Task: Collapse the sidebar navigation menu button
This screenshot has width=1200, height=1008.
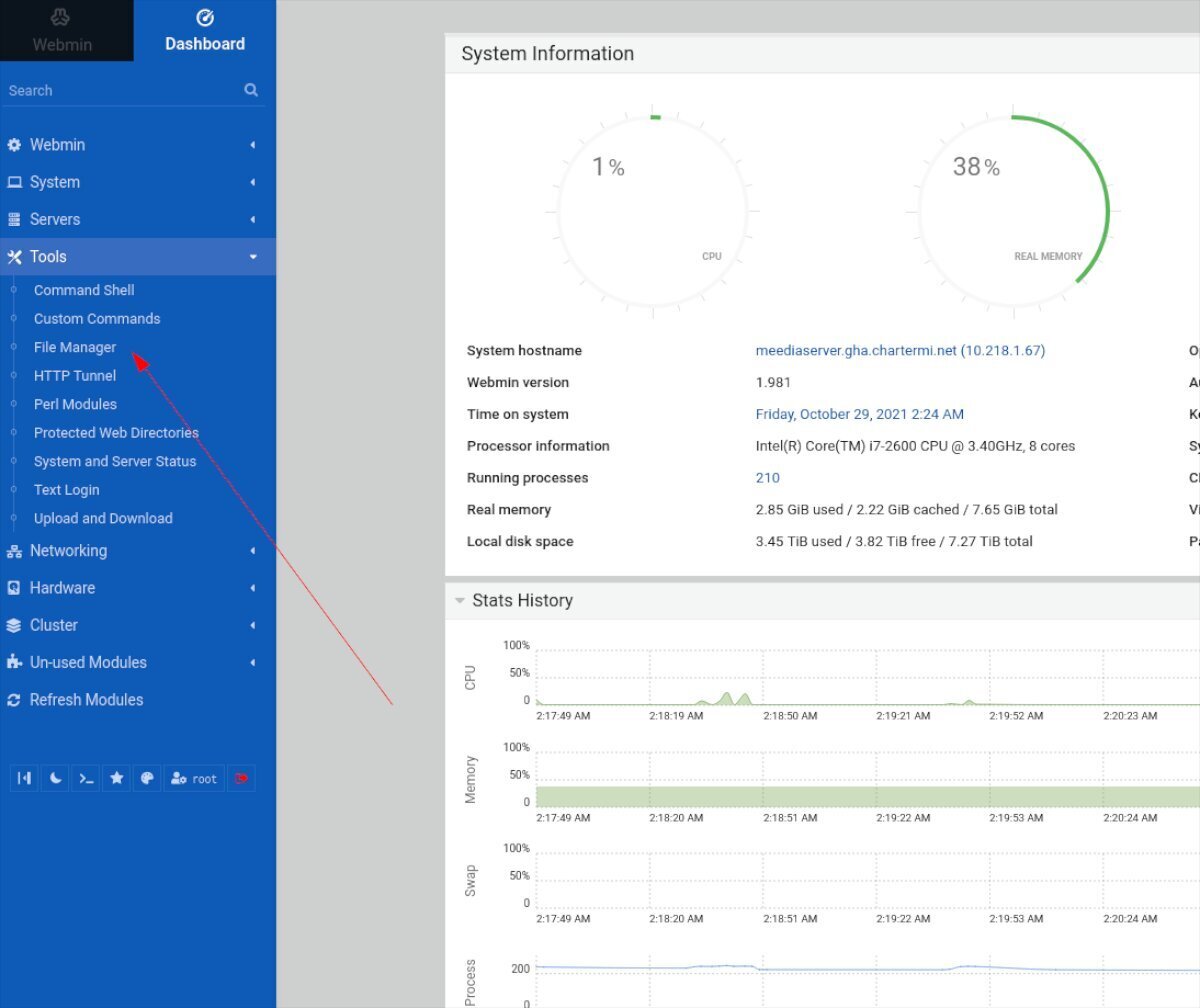Action: (x=25, y=779)
